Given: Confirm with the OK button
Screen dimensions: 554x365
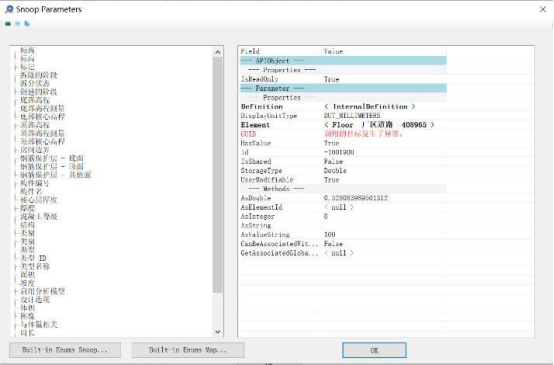Looking at the screenshot, I should pos(374,350).
